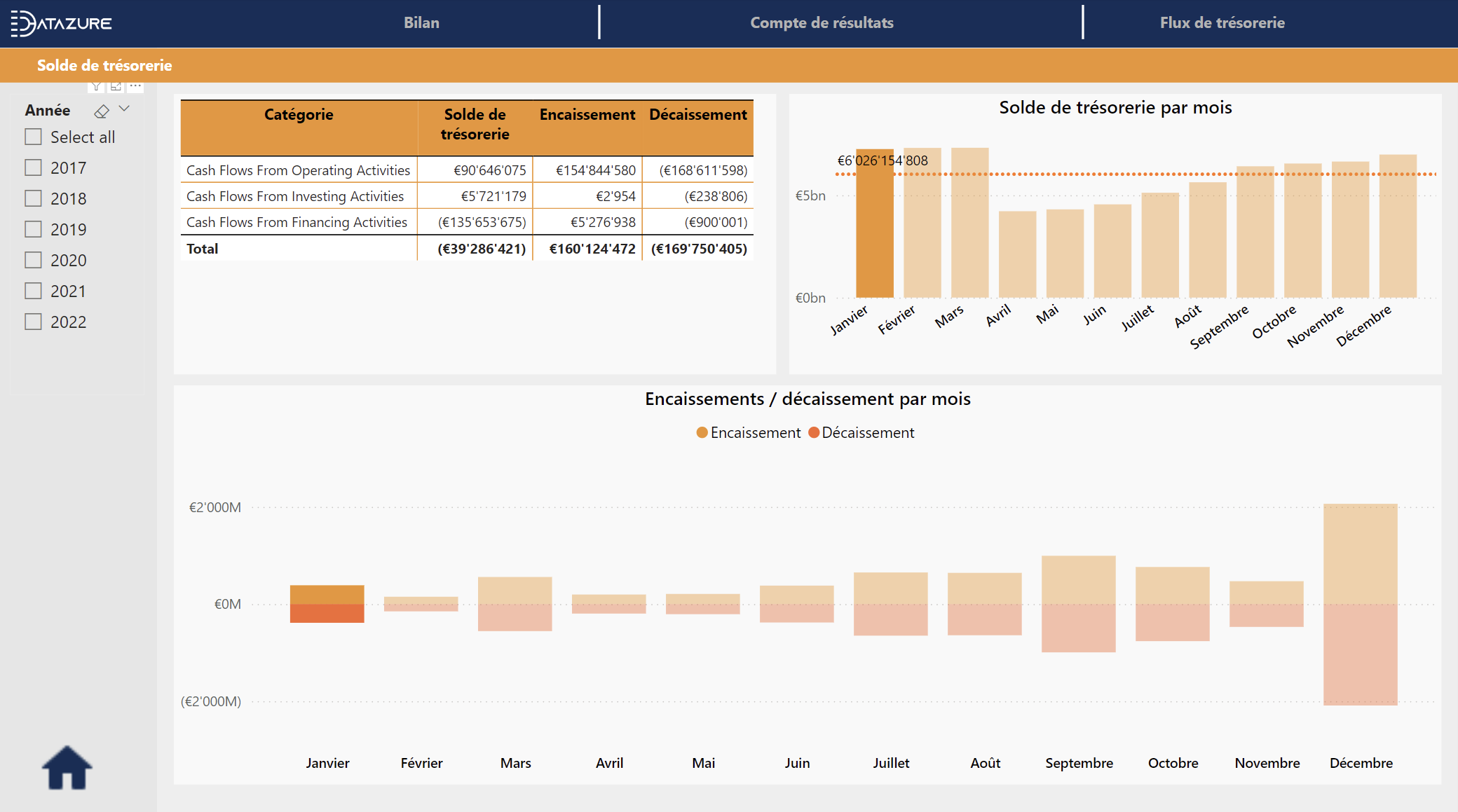
Task: Click Focus mode icon above Année slicer
Action: [x=116, y=86]
